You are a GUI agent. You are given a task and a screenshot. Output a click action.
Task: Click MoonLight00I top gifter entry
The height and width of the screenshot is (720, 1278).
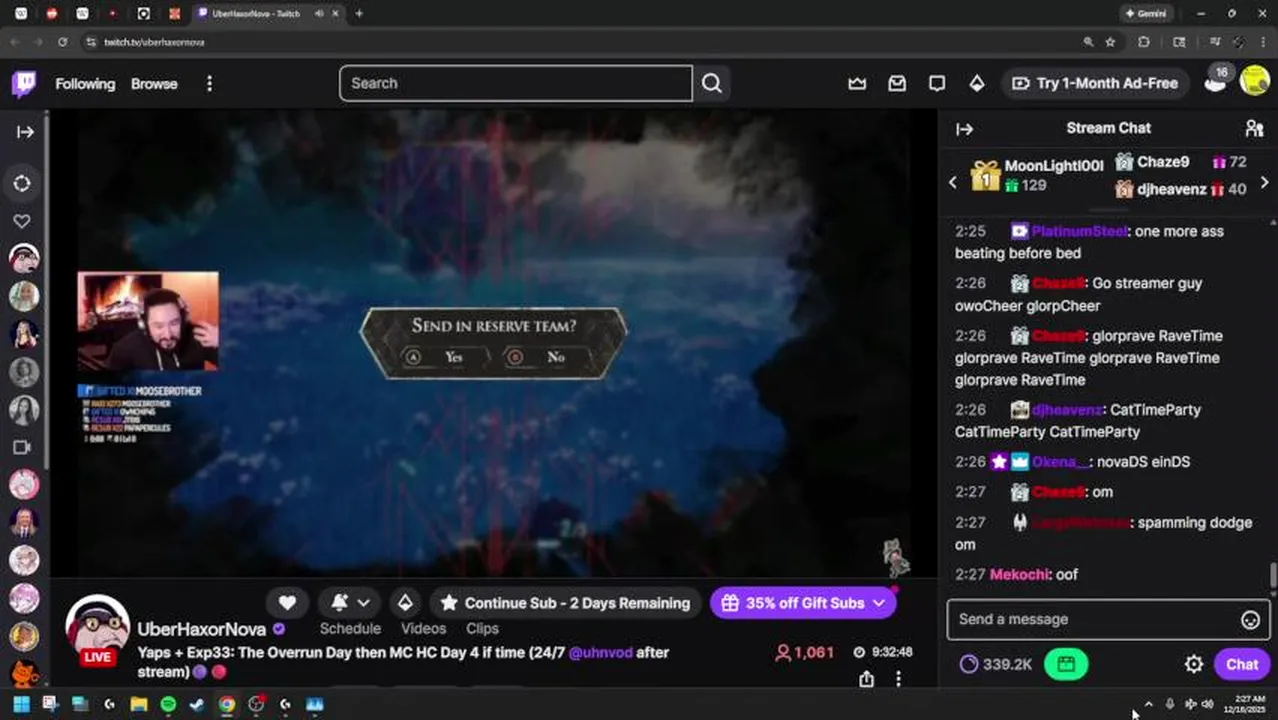click(x=1037, y=175)
